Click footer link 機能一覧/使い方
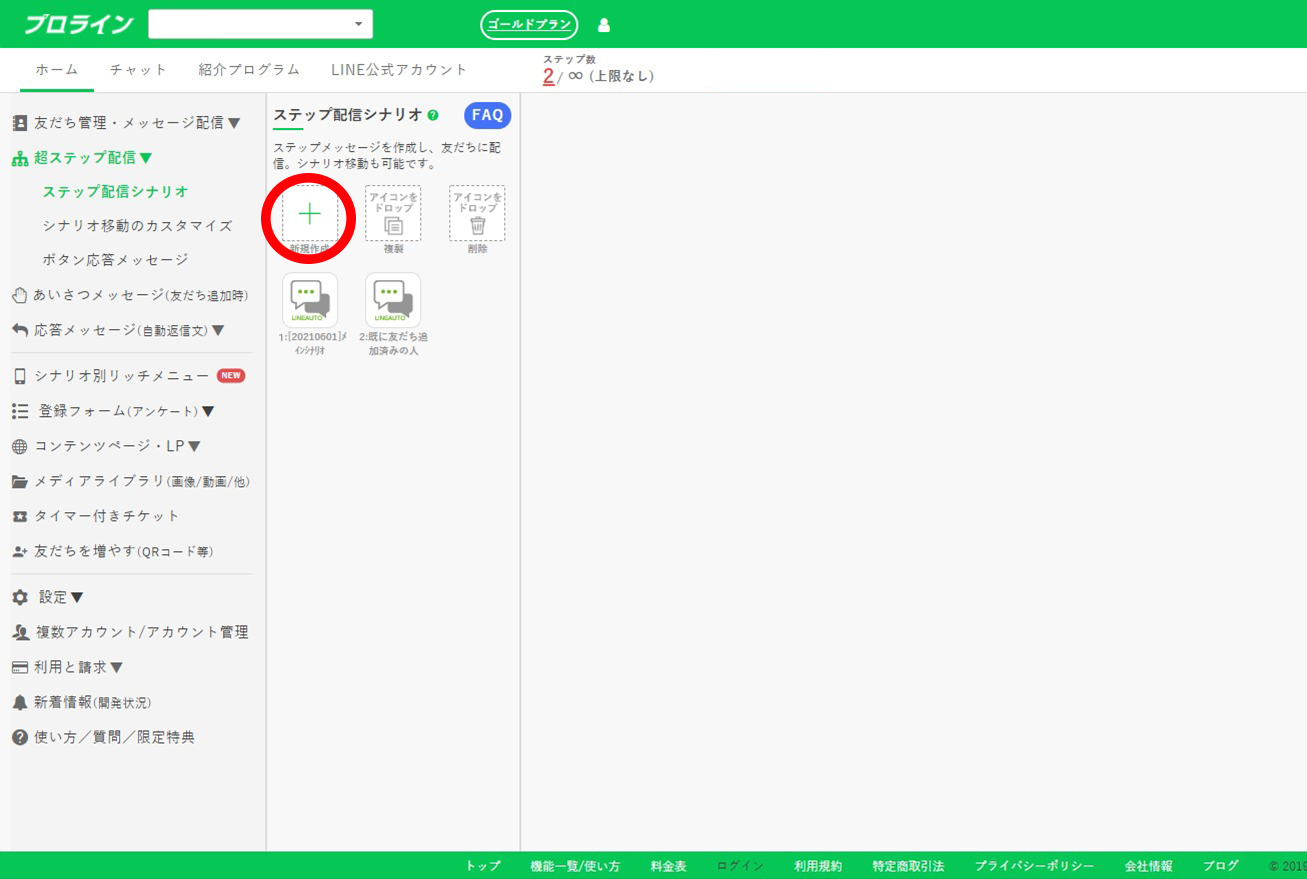Viewport: 1307px width, 879px height. pyautogui.click(x=575, y=866)
